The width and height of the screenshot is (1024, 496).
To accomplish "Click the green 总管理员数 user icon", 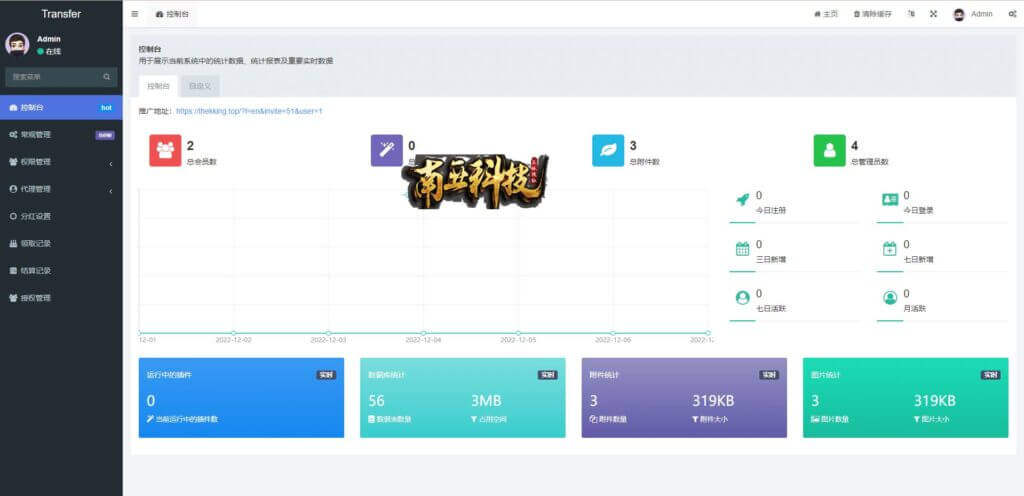I will 829,150.
